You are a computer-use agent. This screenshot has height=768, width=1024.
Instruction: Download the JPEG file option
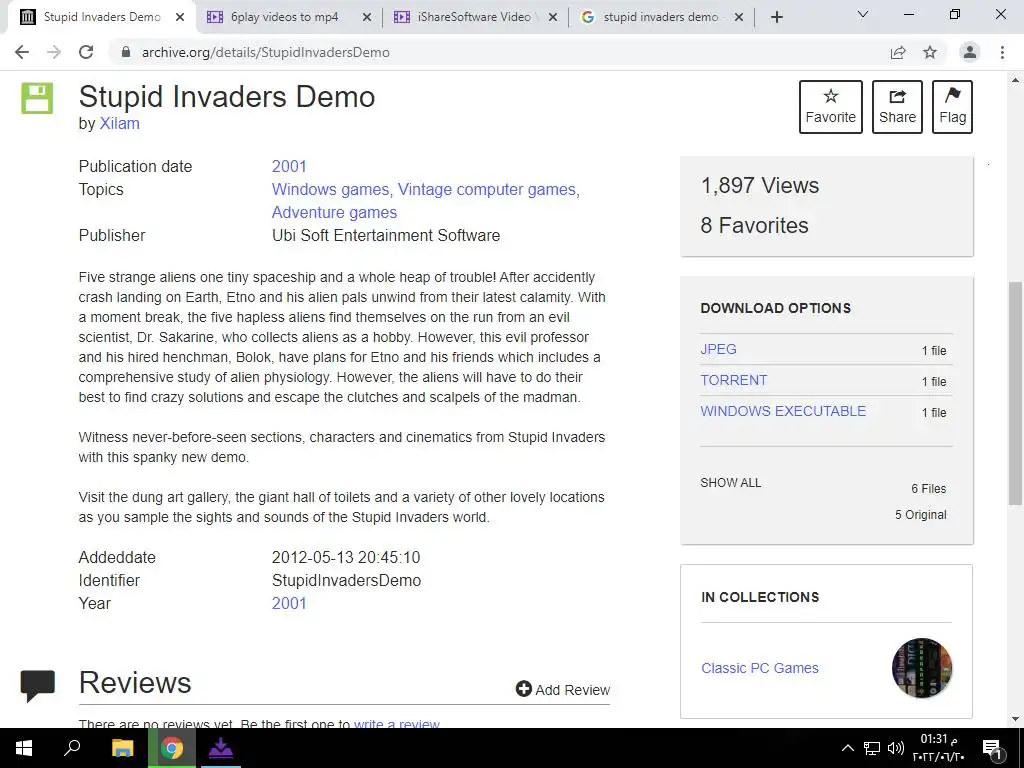pos(718,349)
